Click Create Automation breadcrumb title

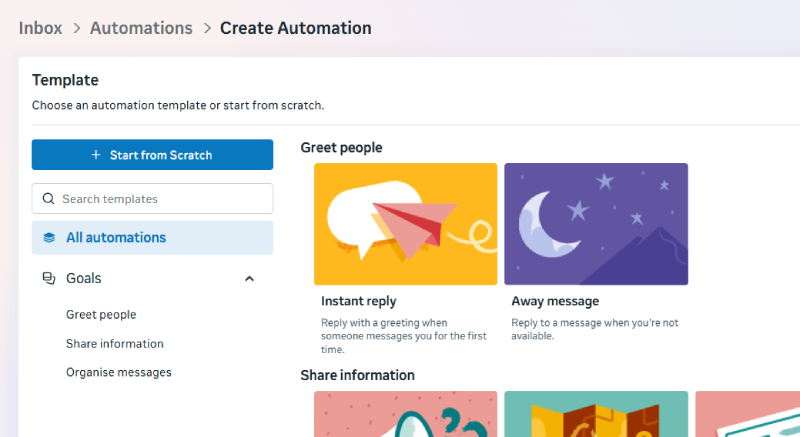295,28
